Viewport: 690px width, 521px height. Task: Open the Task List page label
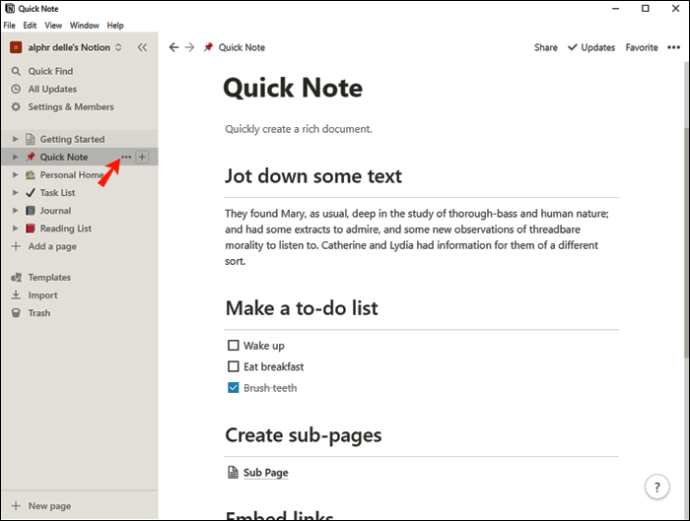pos(57,192)
